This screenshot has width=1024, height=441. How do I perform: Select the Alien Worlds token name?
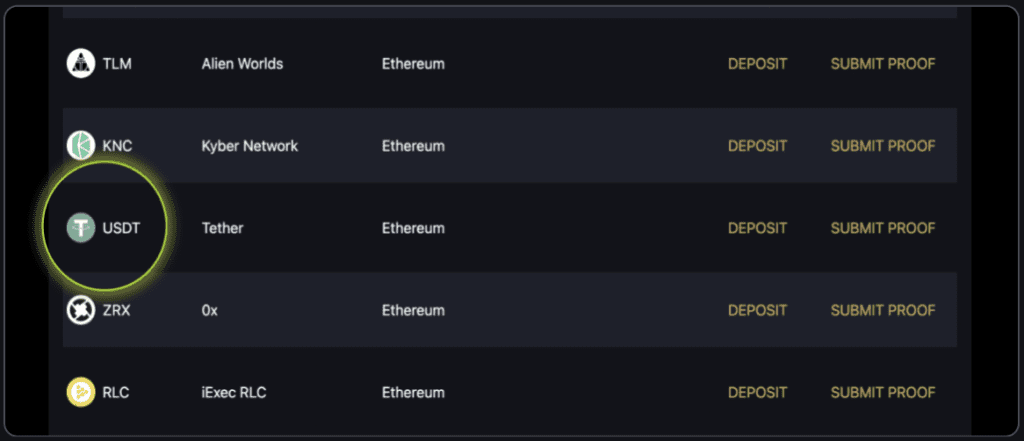coord(242,64)
